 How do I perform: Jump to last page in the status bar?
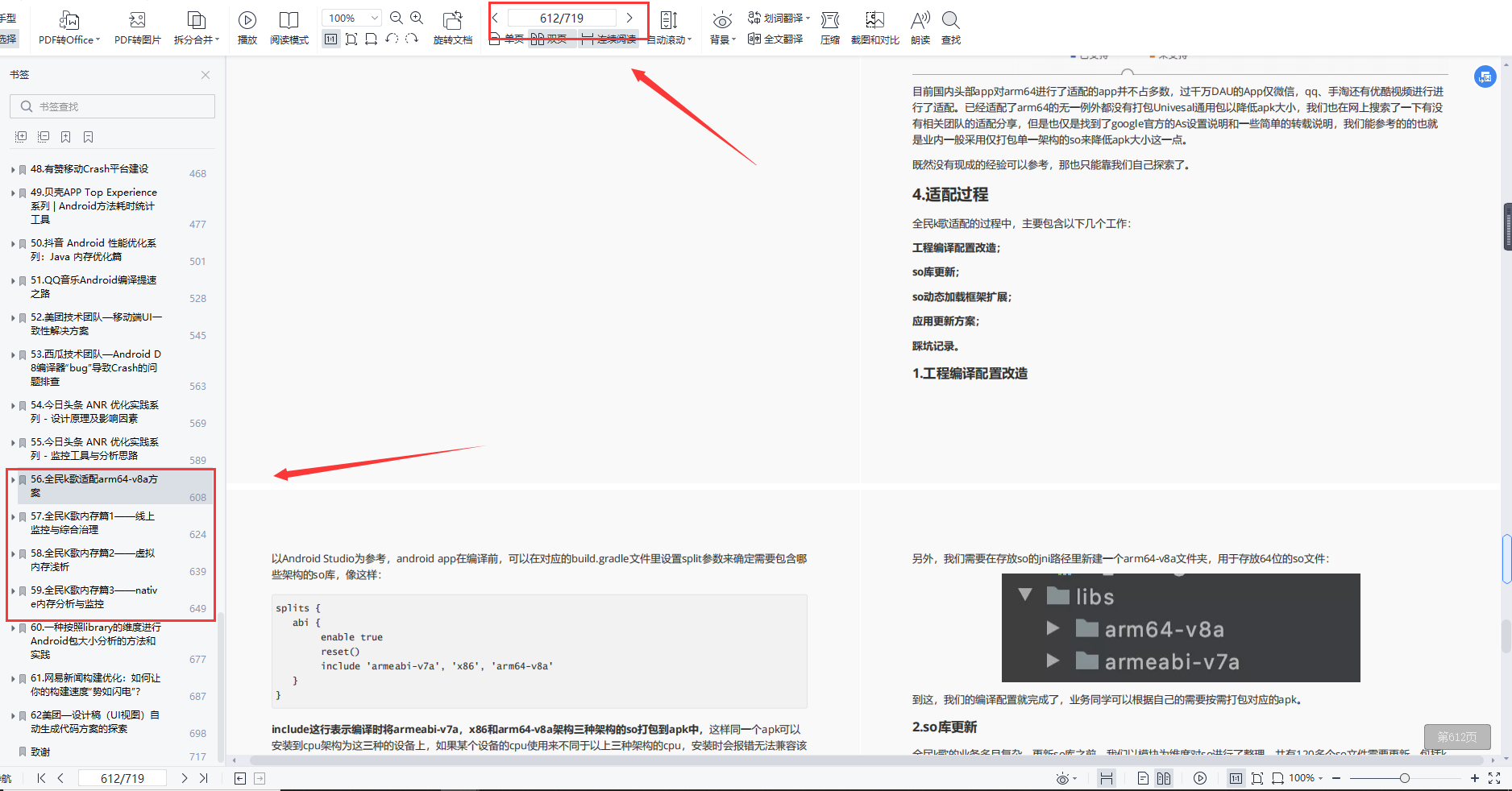click(x=203, y=778)
